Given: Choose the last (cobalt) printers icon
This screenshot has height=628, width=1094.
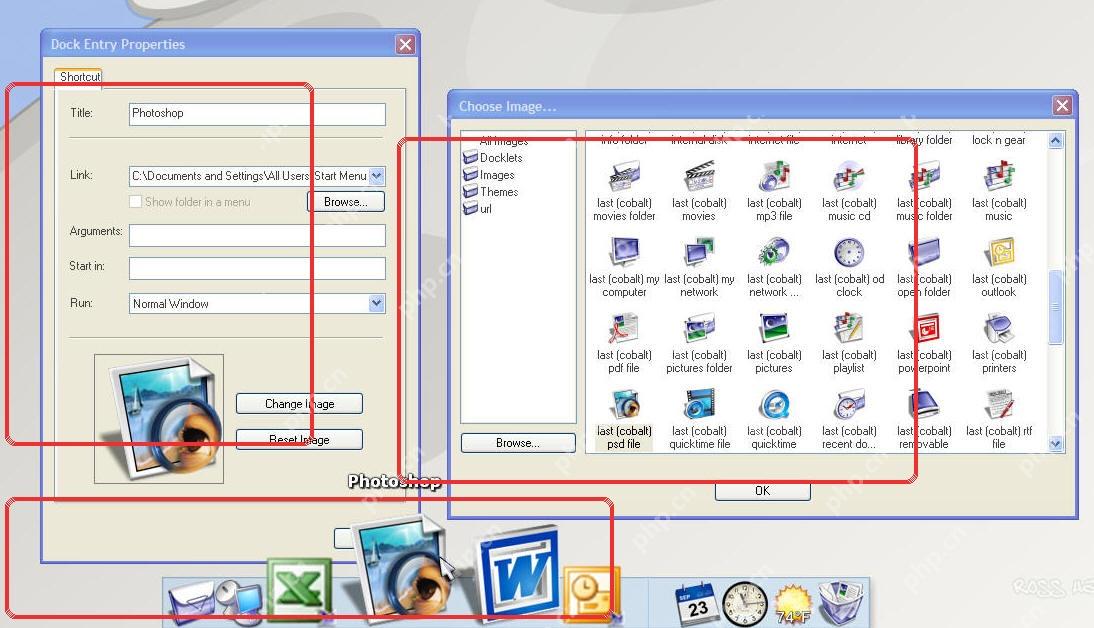Looking at the screenshot, I should 999,329.
